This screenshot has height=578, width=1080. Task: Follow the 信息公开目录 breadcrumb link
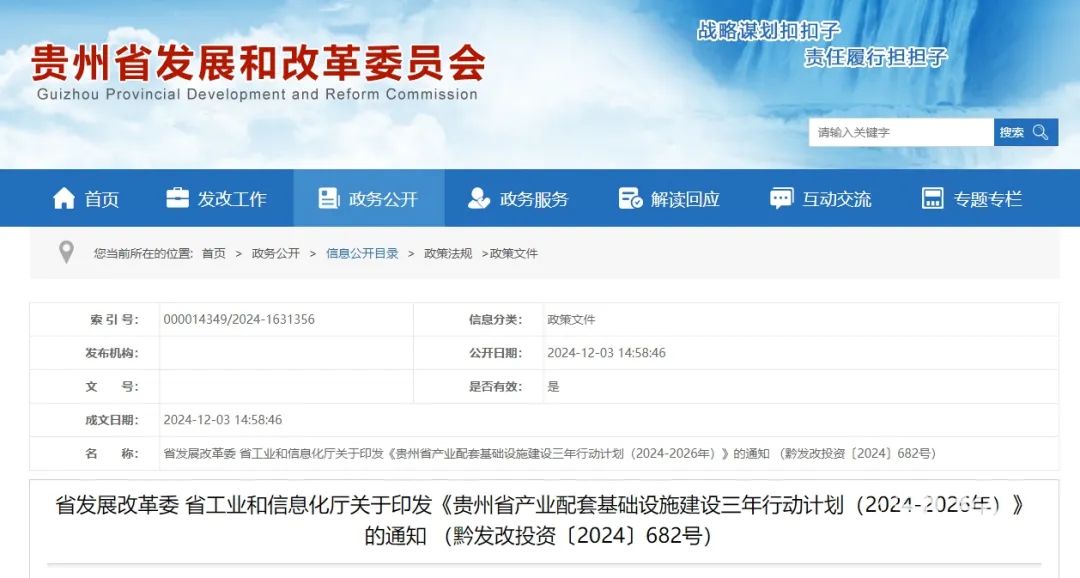click(362, 254)
